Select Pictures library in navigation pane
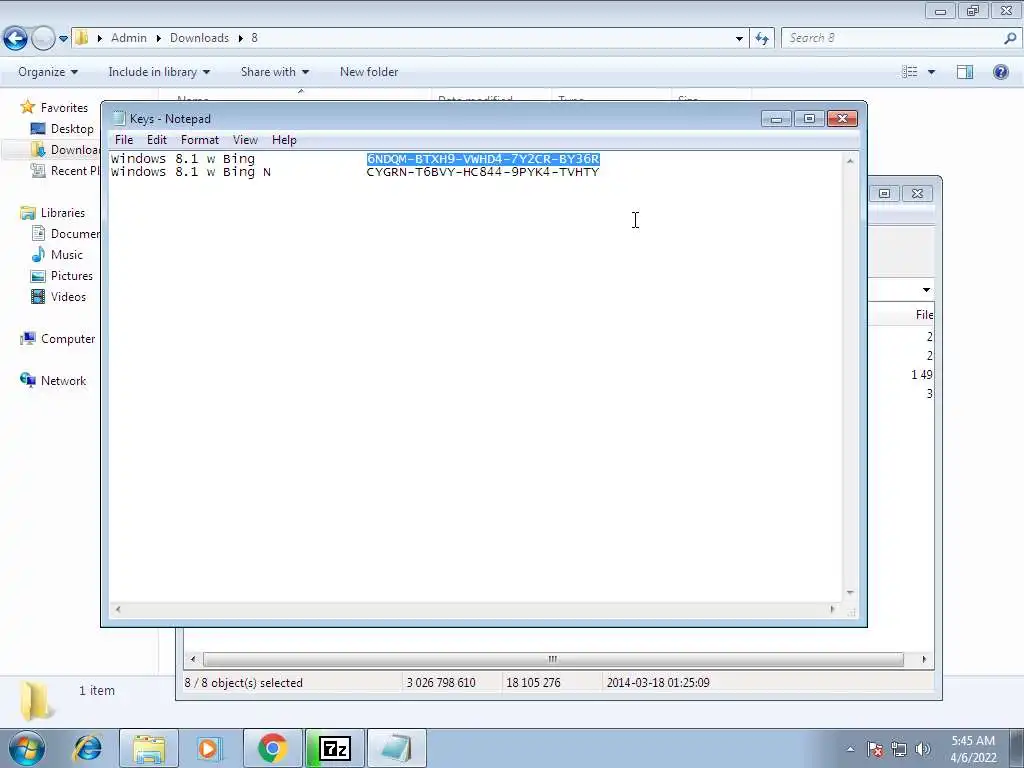The height and width of the screenshot is (768, 1024). click(72, 276)
